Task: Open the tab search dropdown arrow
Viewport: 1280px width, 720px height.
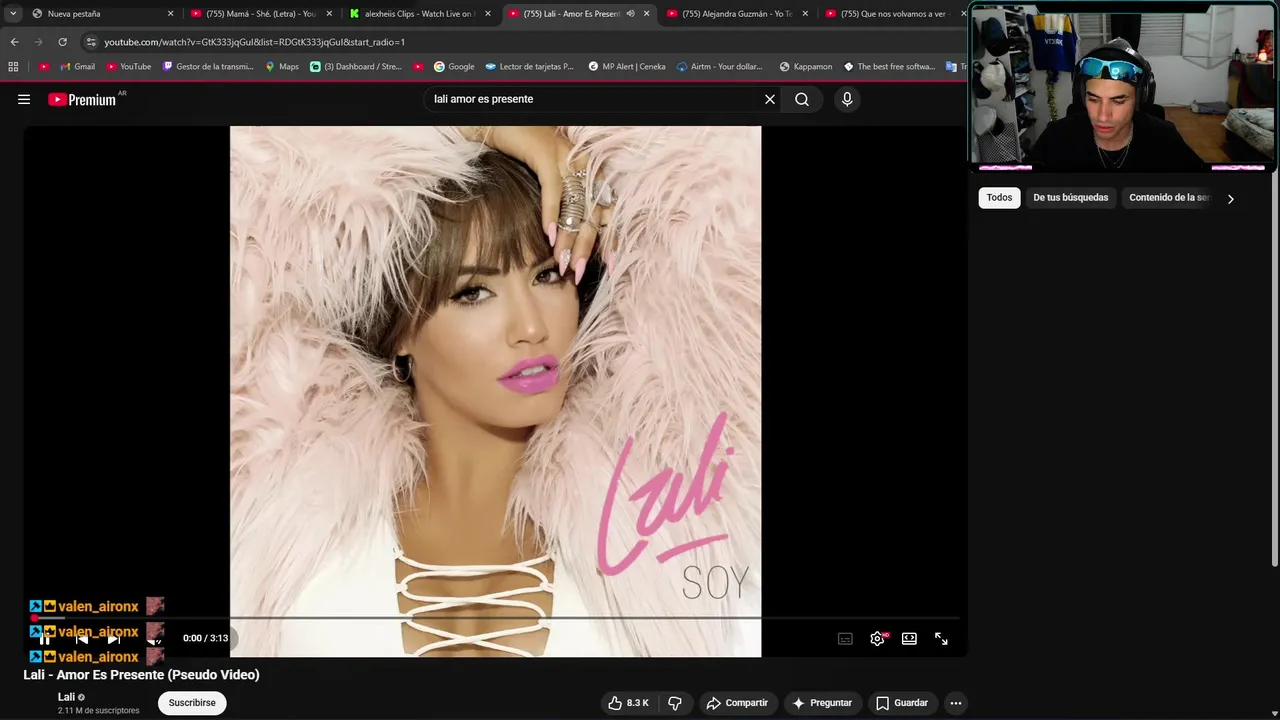Action: (x=13, y=14)
